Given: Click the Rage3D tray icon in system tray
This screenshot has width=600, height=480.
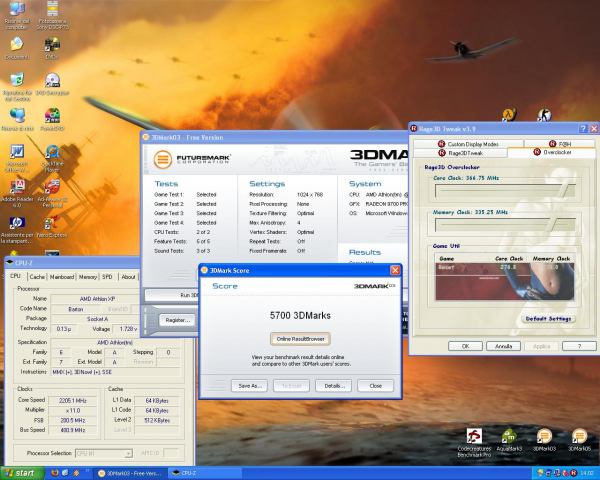Looking at the screenshot, I should (573, 473).
